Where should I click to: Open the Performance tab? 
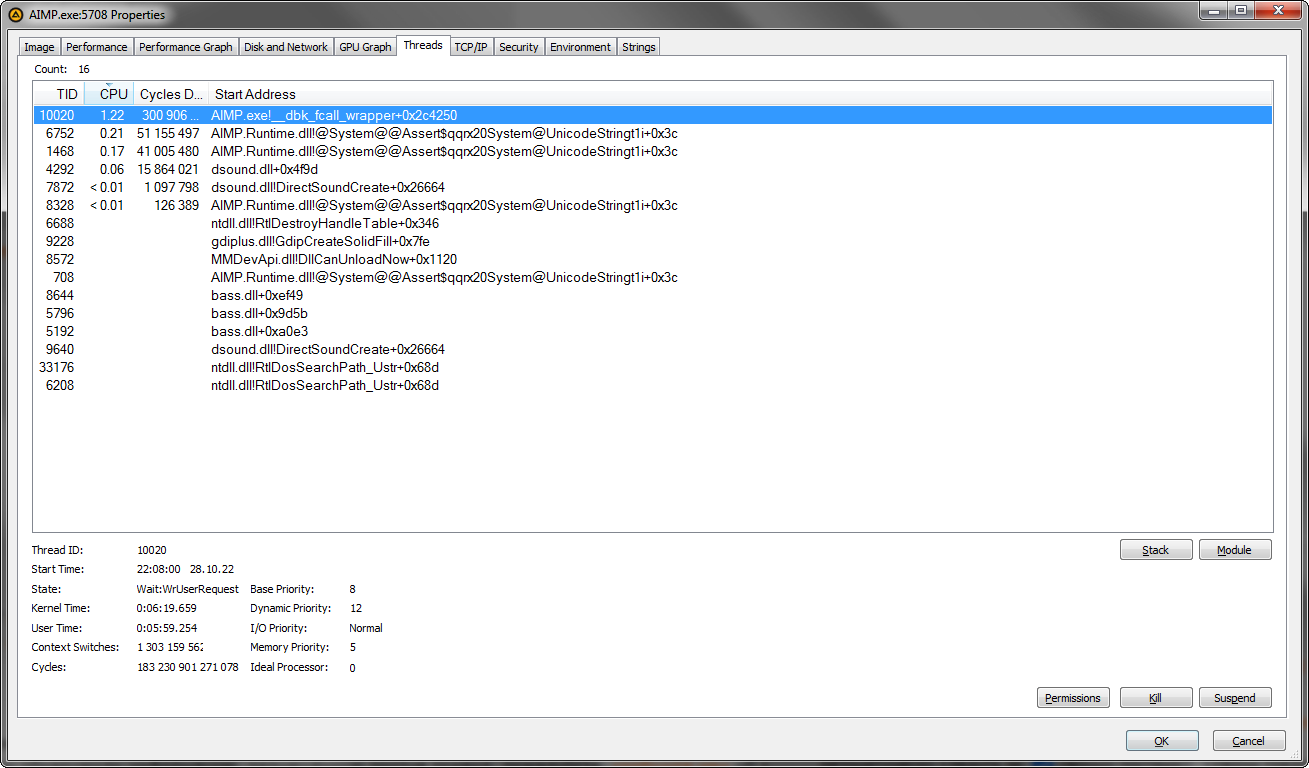[97, 47]
